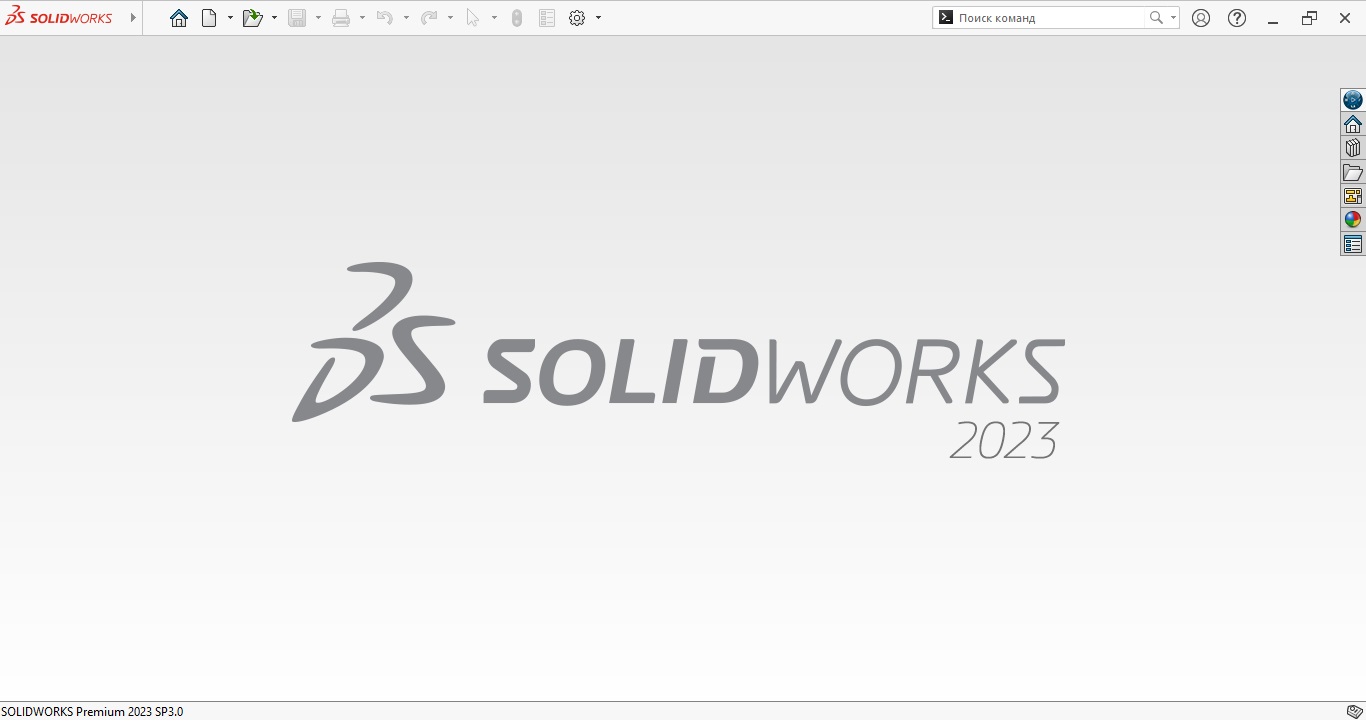This screenshot has height=728, width=1366.
Task: Click the SOLIDWORKS logo menu
Action: [x=60, y=18]
